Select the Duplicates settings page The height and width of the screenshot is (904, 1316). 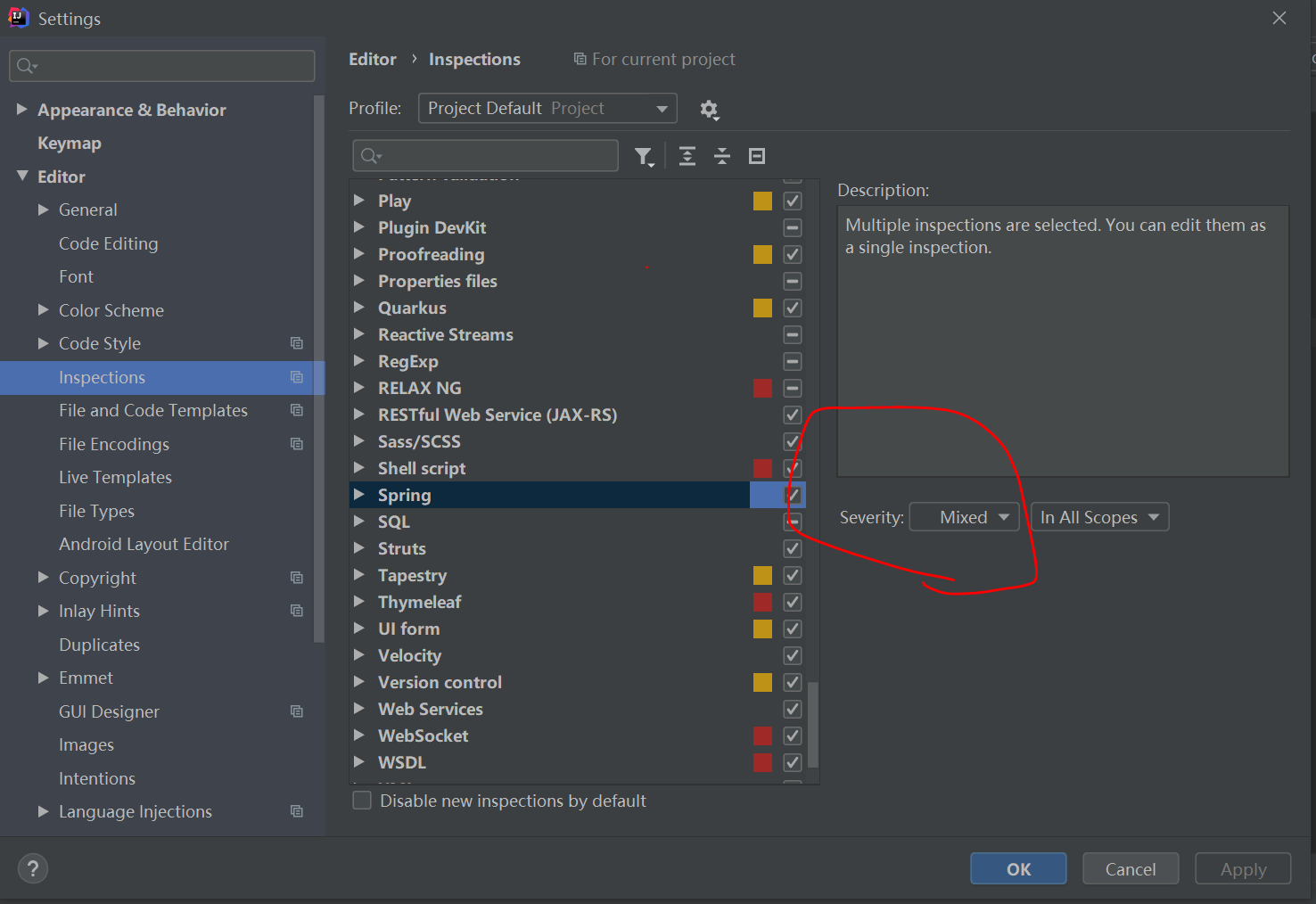pyautogui.click(x=99, y=645)
